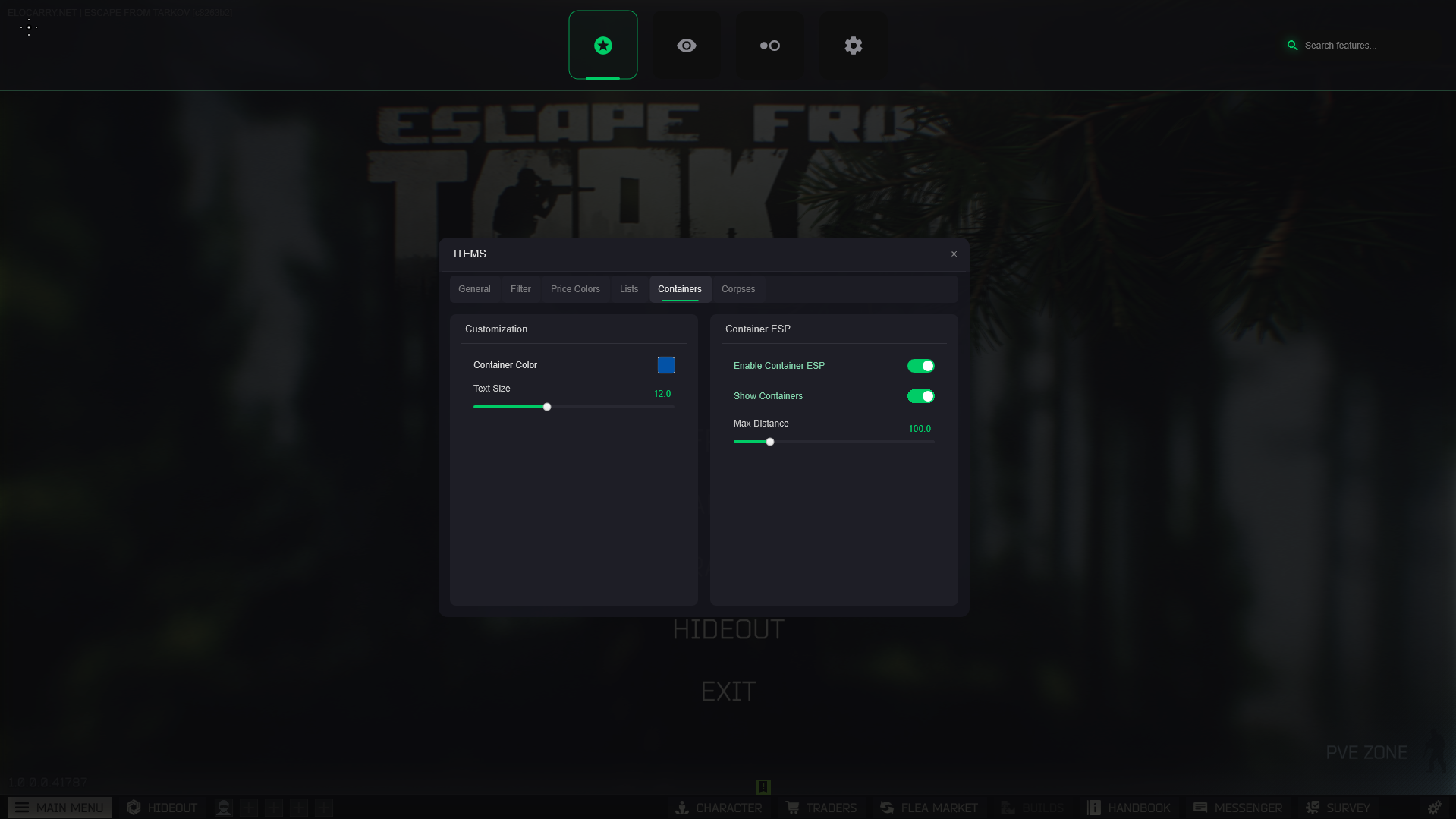Click the game settings gear in bottom bar
The height and width of the screenshot is (819, 1456).
[1433, 808]
